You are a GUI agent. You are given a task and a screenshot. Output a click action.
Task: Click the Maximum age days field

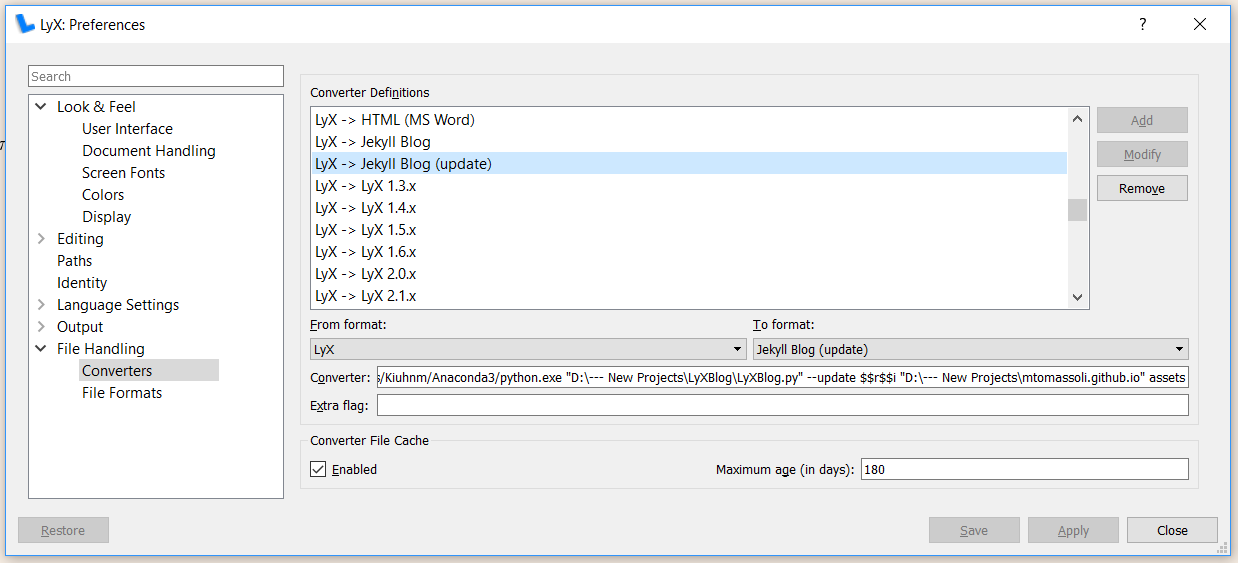click(x=1024, y=469)
